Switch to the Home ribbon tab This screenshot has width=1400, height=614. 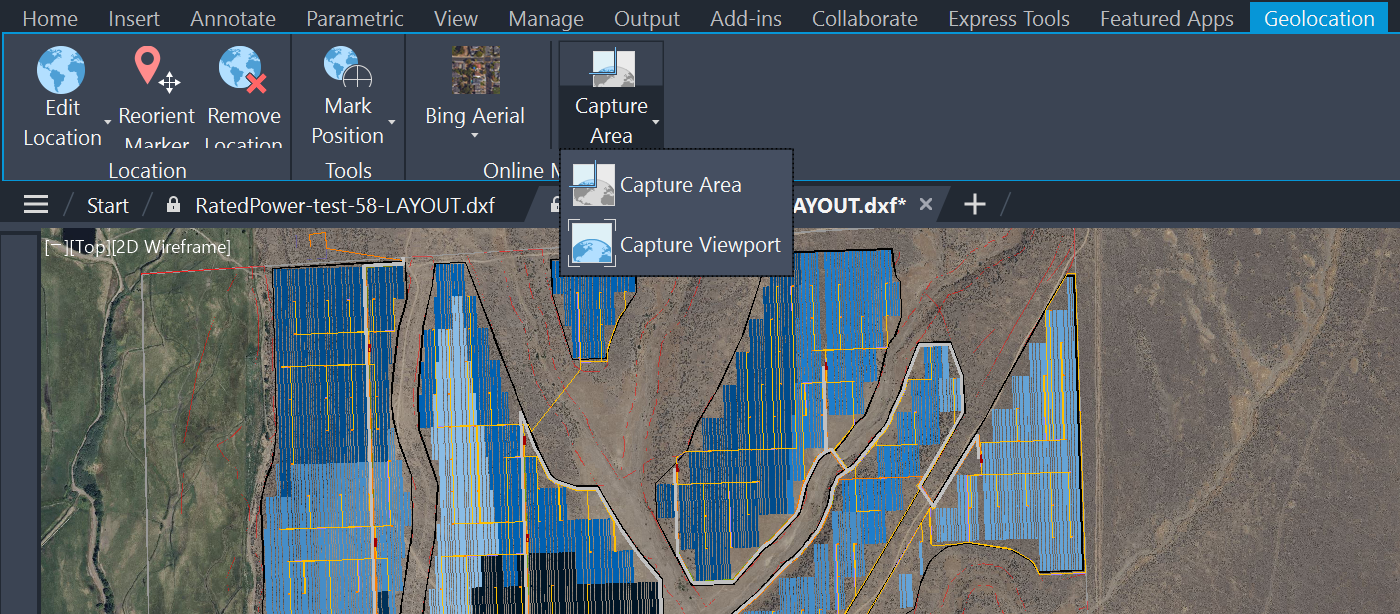49,17
